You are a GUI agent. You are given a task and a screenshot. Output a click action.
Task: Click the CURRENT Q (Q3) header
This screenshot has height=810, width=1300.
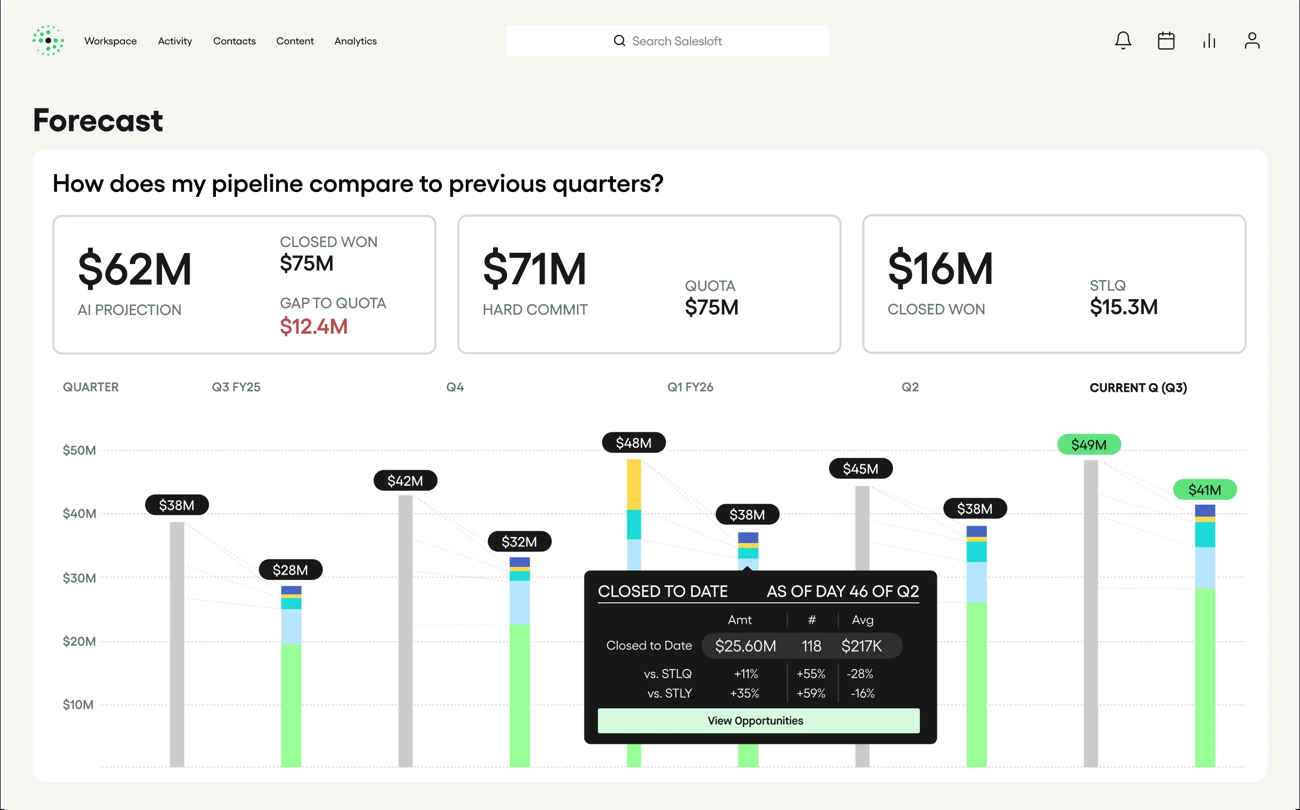pyautogui.click(x=1138, y=387)
